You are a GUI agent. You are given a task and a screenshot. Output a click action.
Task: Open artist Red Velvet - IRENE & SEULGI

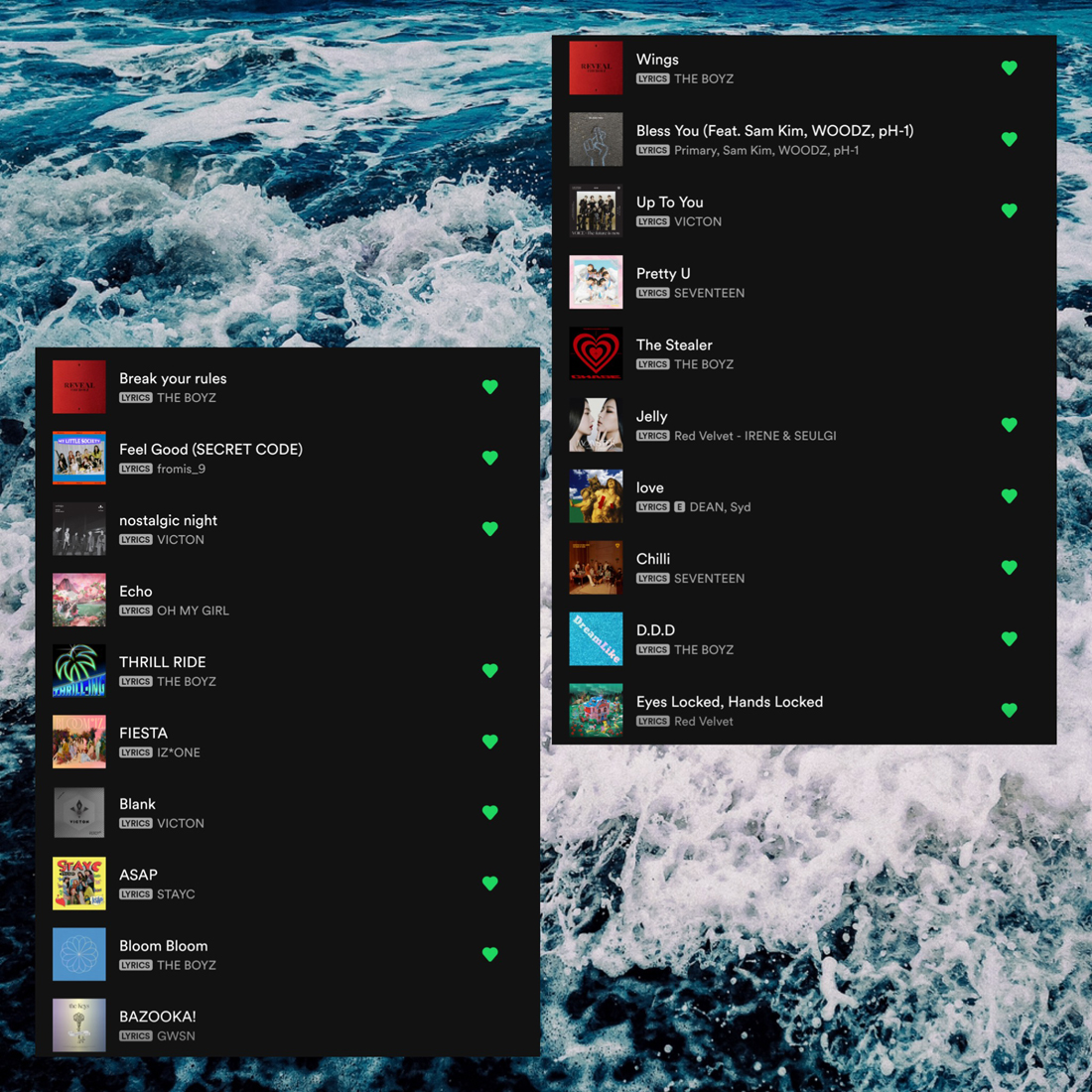tap(754, 436)
